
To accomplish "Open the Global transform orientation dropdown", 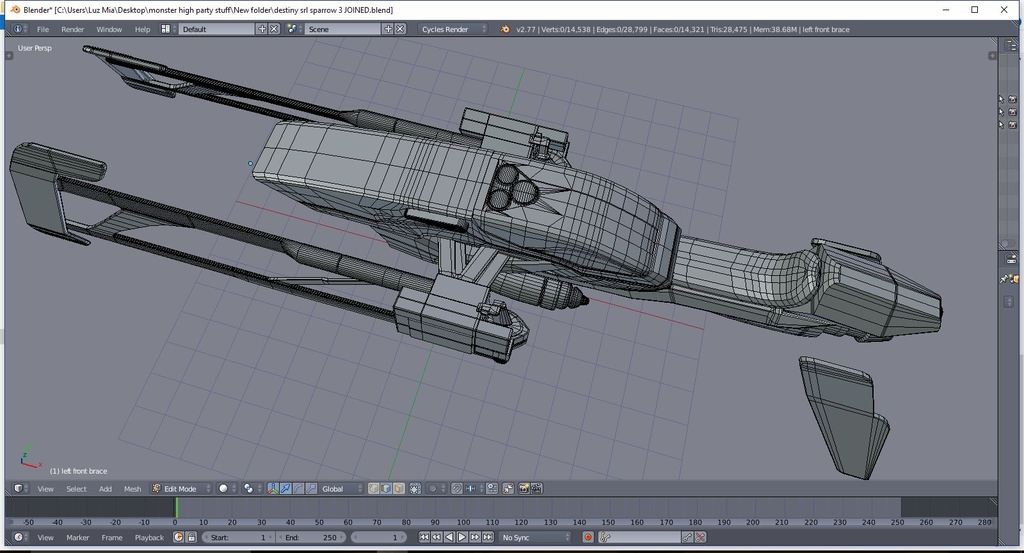I will (x=342, y=489).
